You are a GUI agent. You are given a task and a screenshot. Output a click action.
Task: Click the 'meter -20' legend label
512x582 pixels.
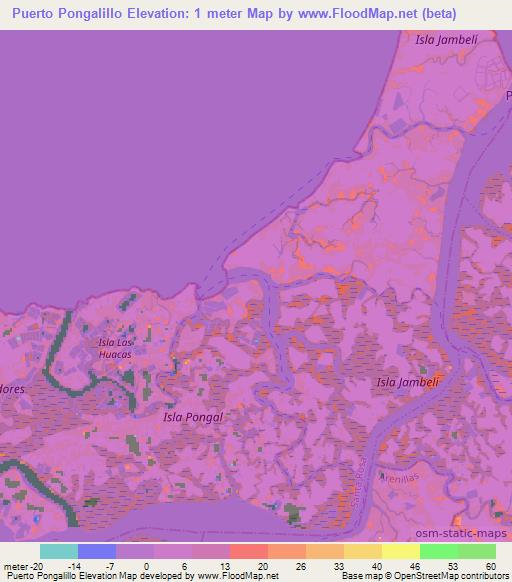coord(23,567)
